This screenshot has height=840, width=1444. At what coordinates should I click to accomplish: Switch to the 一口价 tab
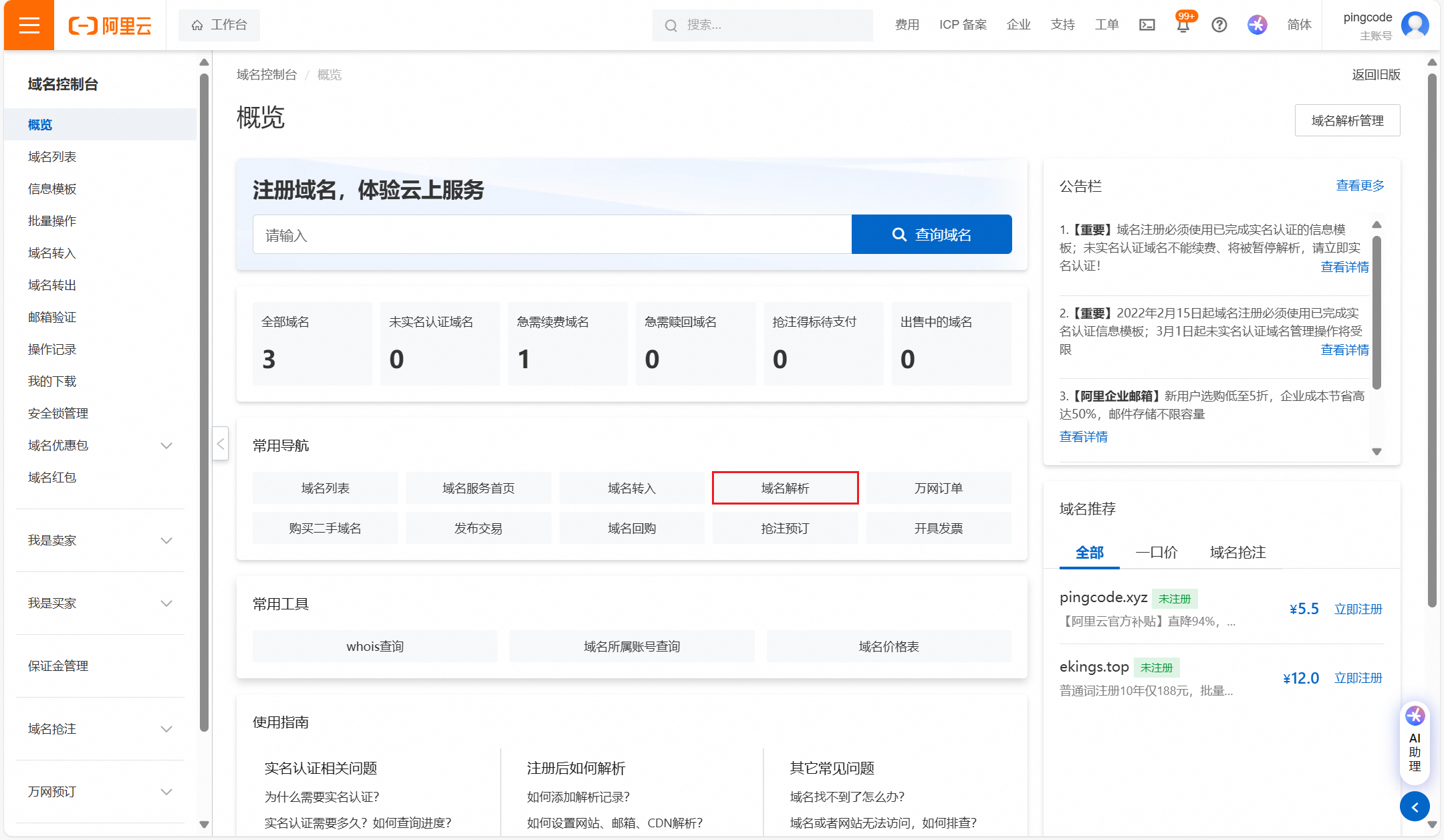point(1157,553)
